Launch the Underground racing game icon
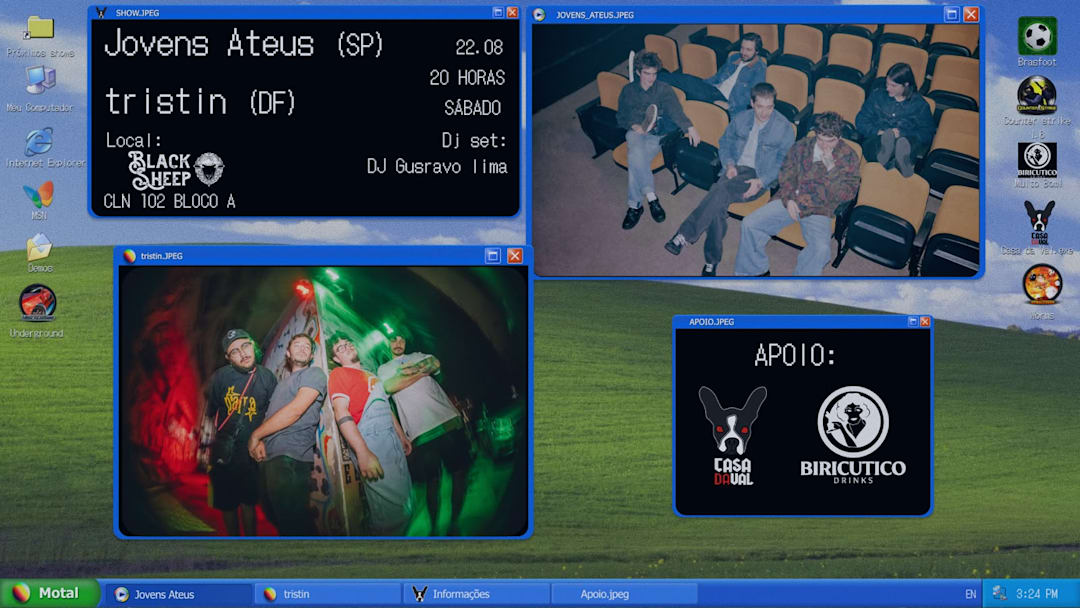Viewport: 1080px width, 608px height. coord(38,303)
